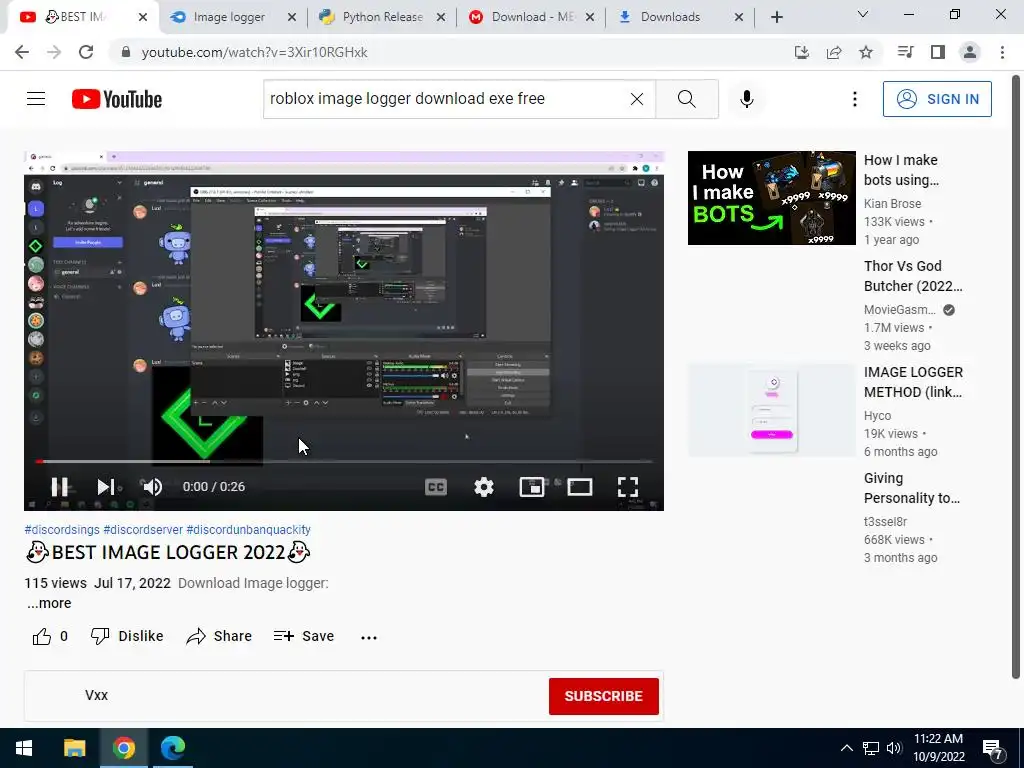Open the taskbar clock and calendar

938,748
